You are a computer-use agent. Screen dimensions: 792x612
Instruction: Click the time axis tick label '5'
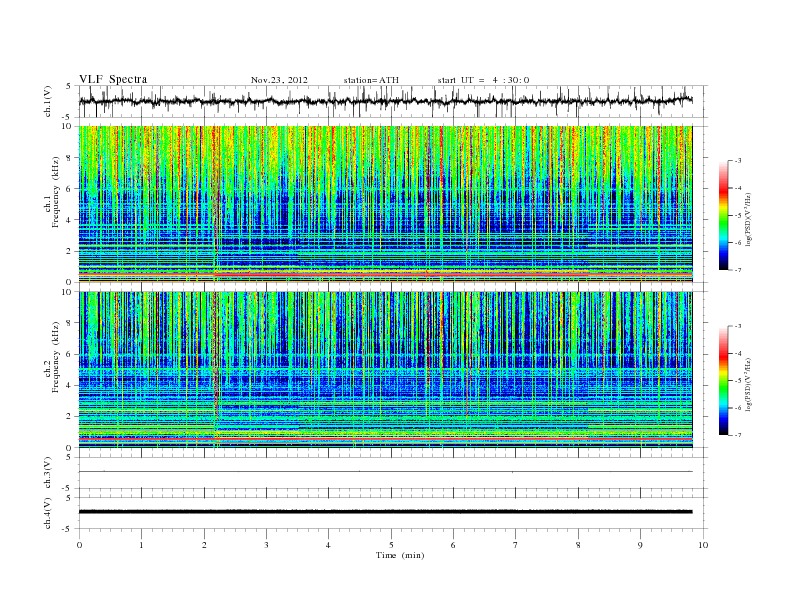point(391,545)
